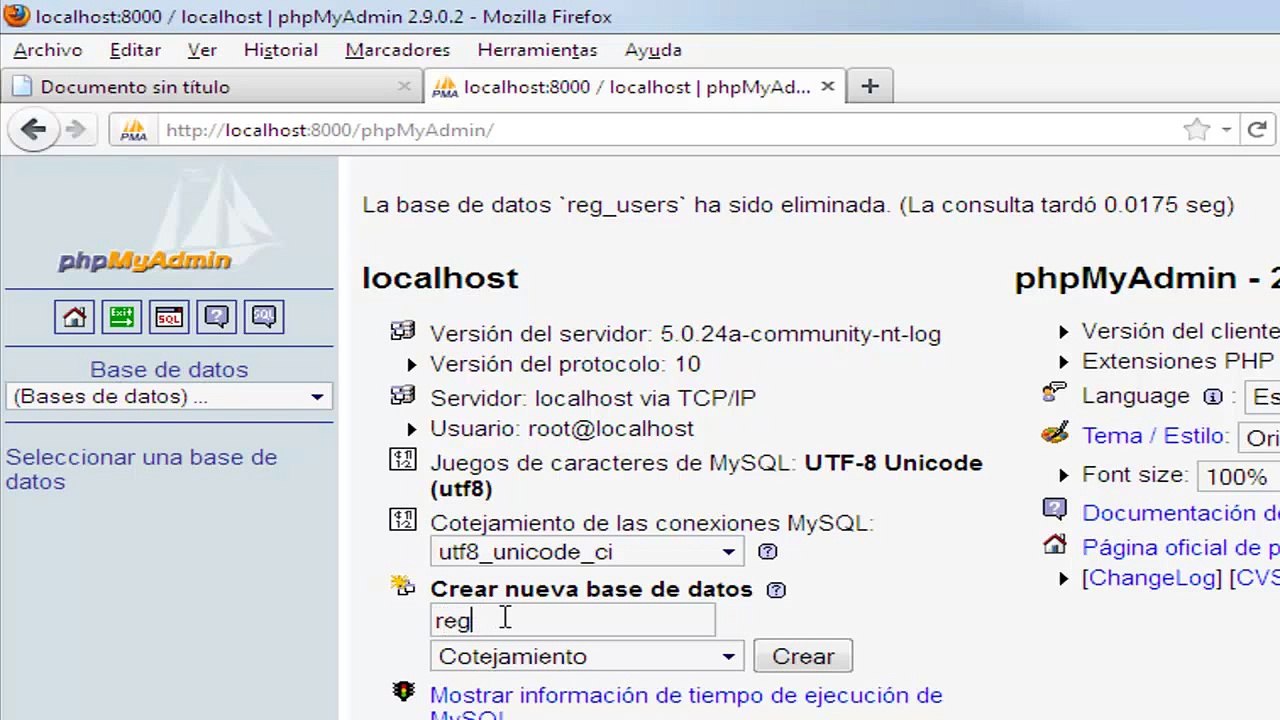Viewport: 1280px width, 720px height.
Task: Open the Font size 100% dropdown
Action: 1239,476
